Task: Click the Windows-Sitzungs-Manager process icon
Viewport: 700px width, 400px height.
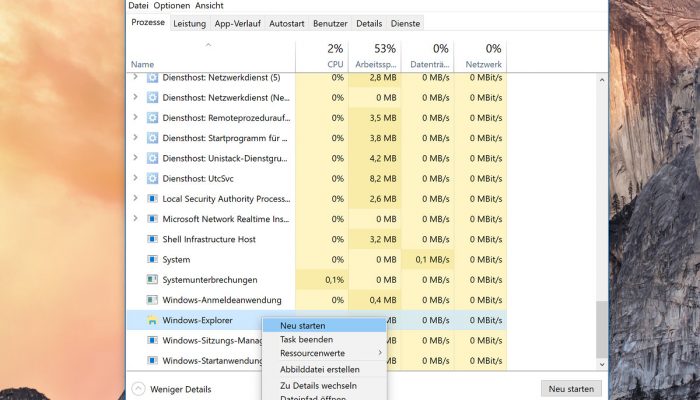Action: point(152,340)
